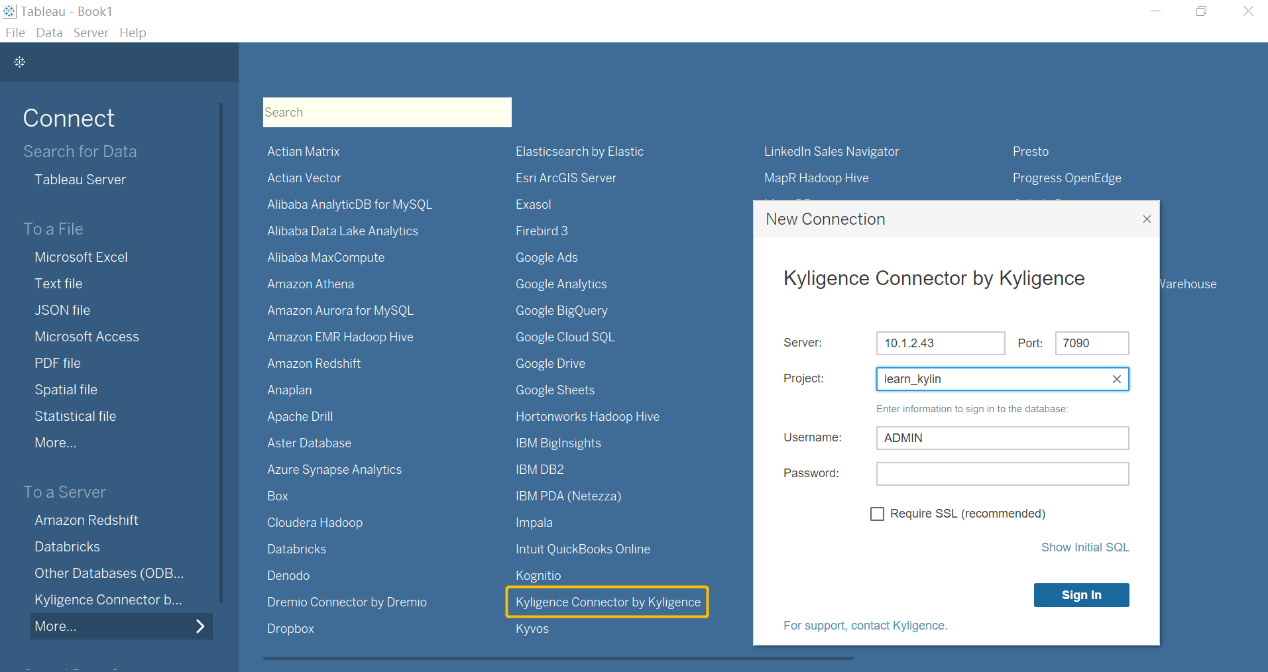The width and height of the screenshot is (1268, 672).
Task: Open the Dropbox connector
Action: 291,629
